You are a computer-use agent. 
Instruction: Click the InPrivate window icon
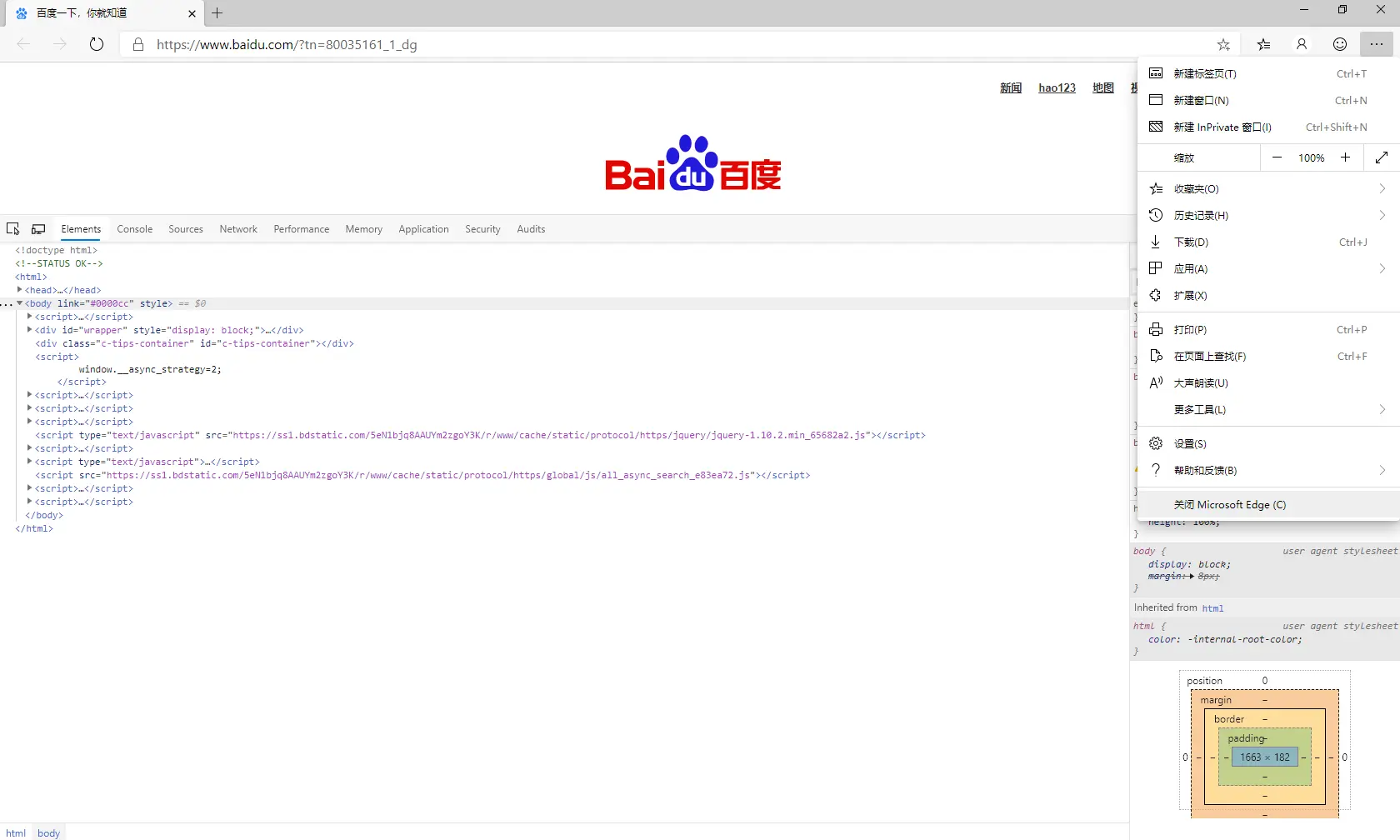[1156, 127]
